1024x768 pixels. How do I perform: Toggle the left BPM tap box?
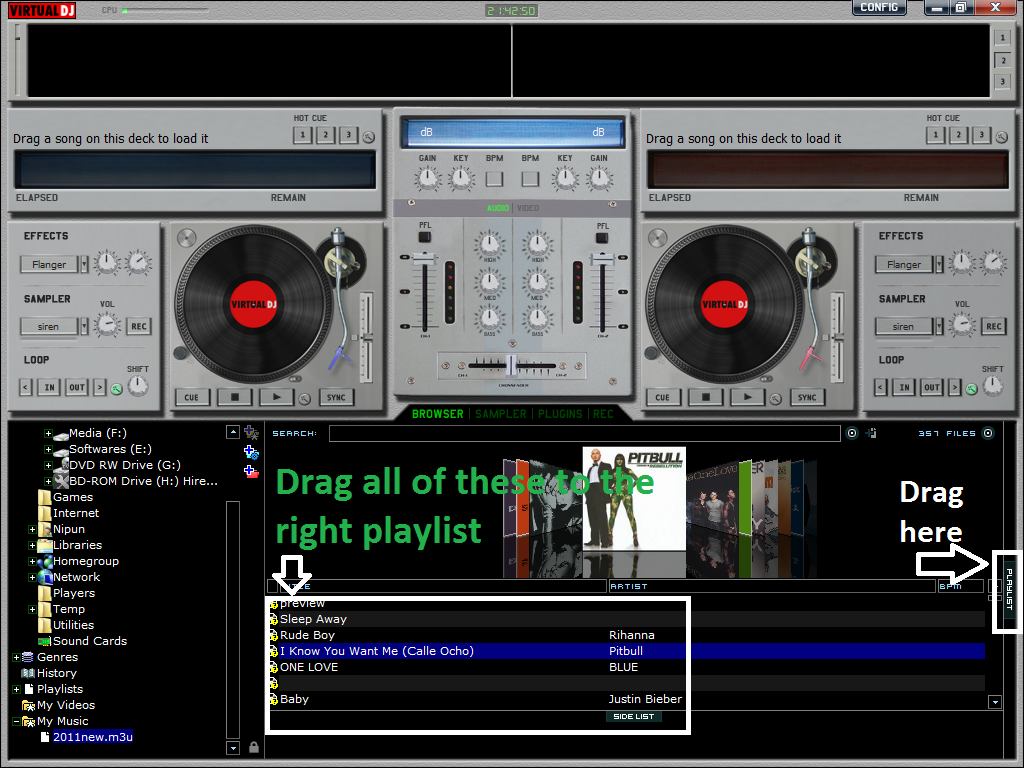(494, 178)
